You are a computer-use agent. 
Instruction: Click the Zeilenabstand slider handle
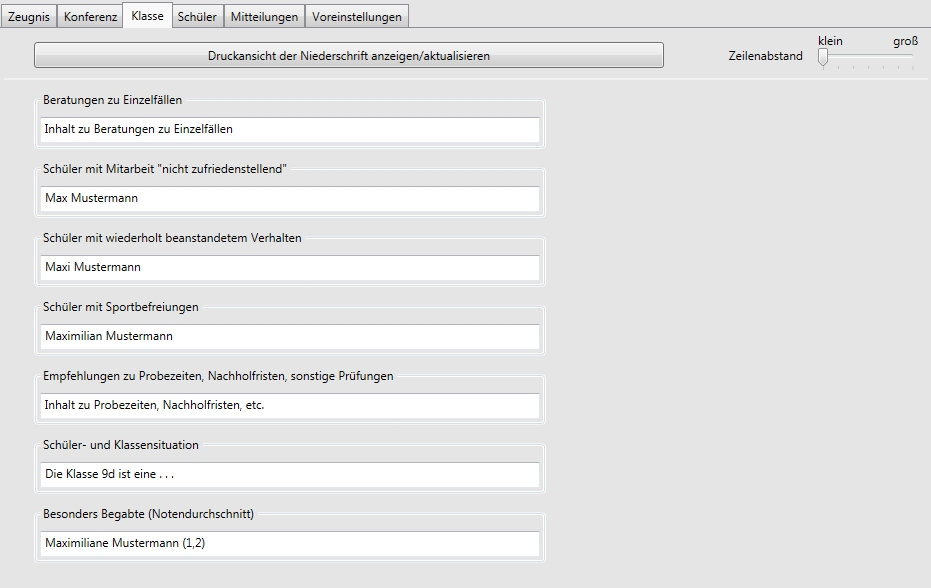(823, 58)
